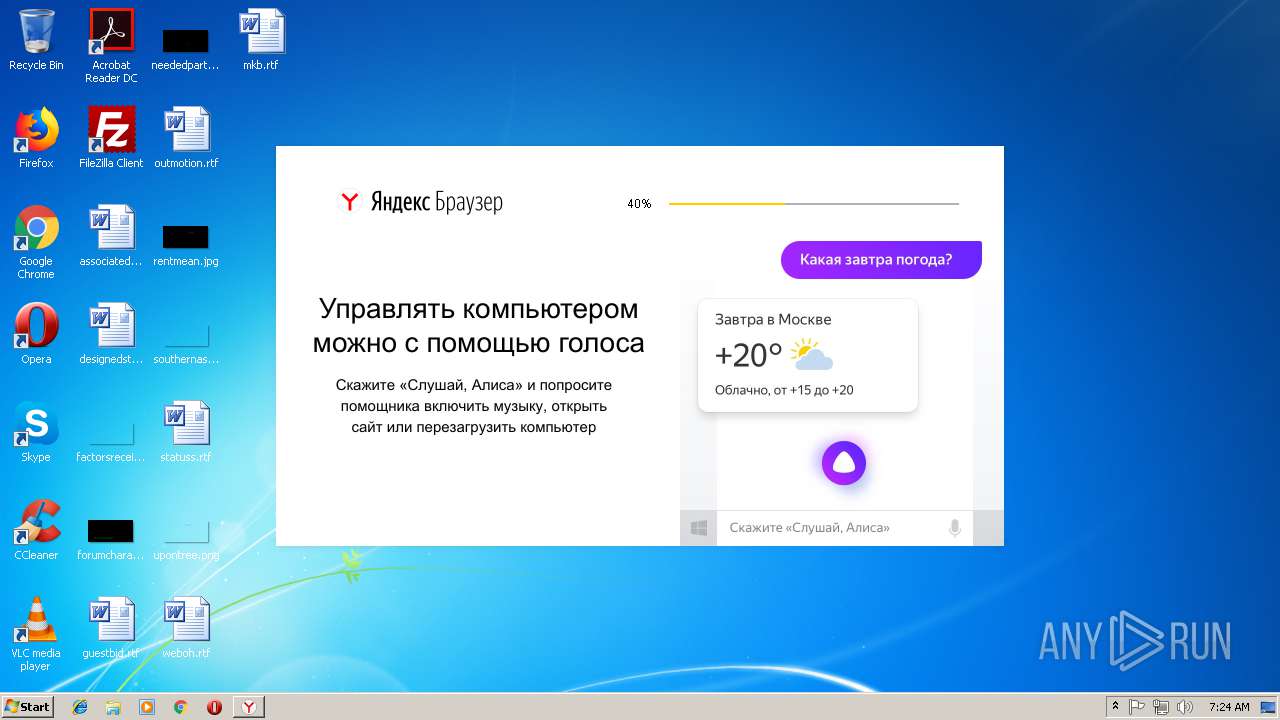Show hidden system tray icons
This screenshot has width=1280, height=720.
[x=1115, y=707]
